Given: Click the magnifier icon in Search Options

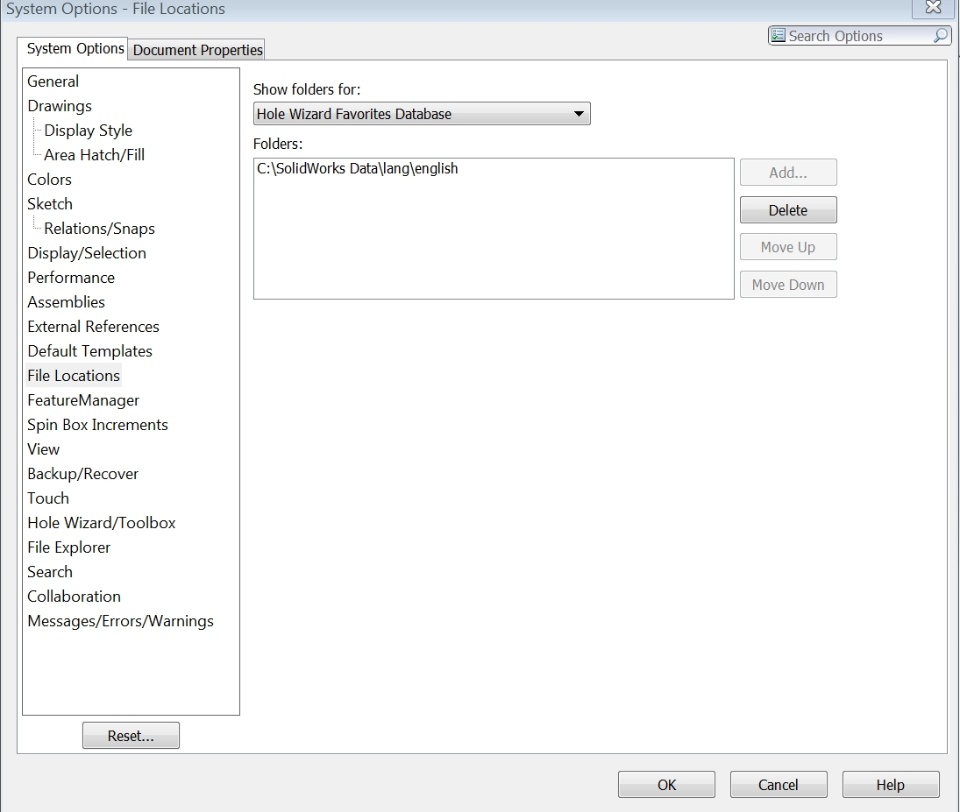Looking at the screenshot, I should tap(940, 36).
